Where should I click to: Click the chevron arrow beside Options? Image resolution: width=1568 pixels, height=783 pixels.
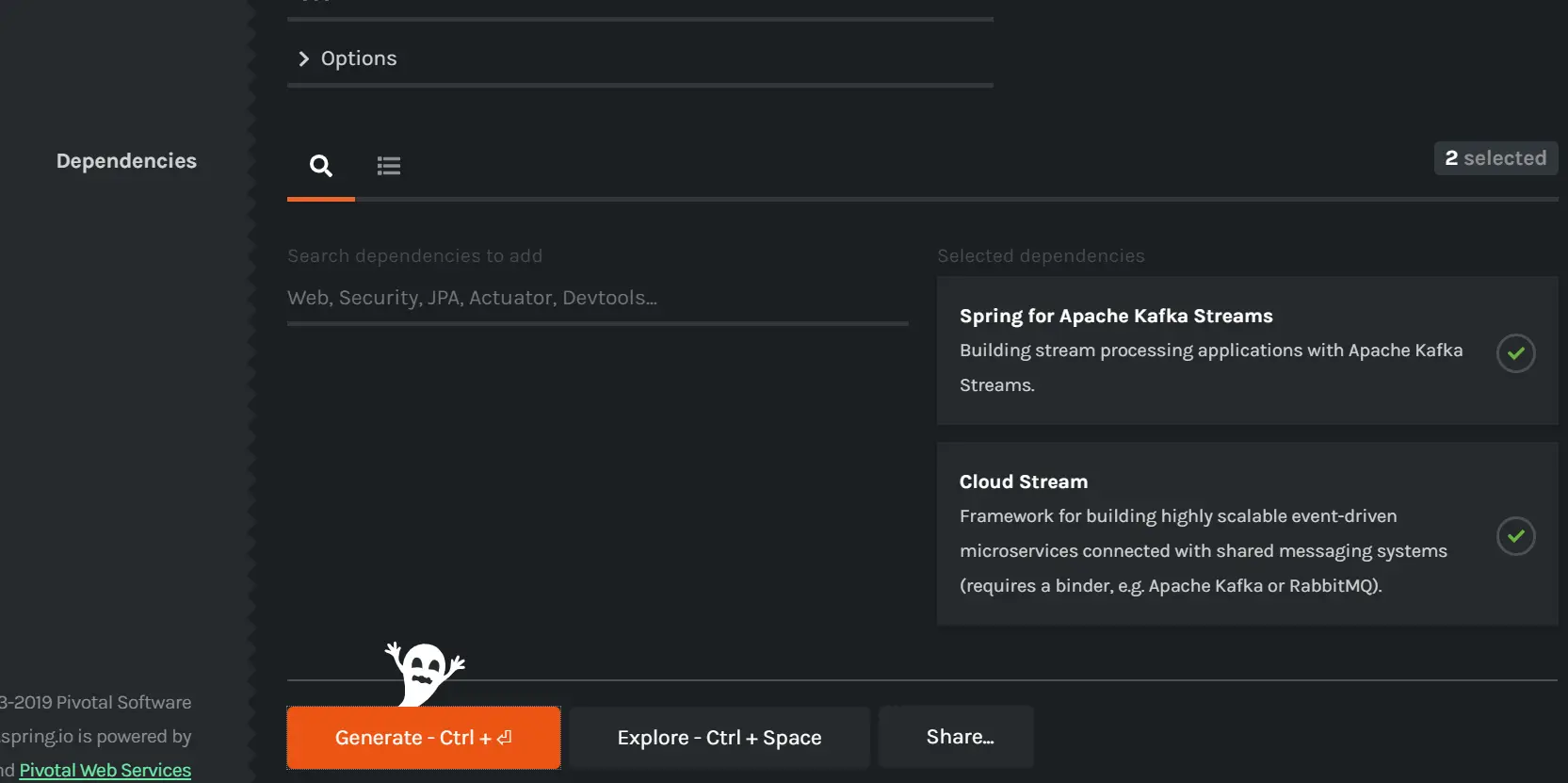click(x=303, y=59)
